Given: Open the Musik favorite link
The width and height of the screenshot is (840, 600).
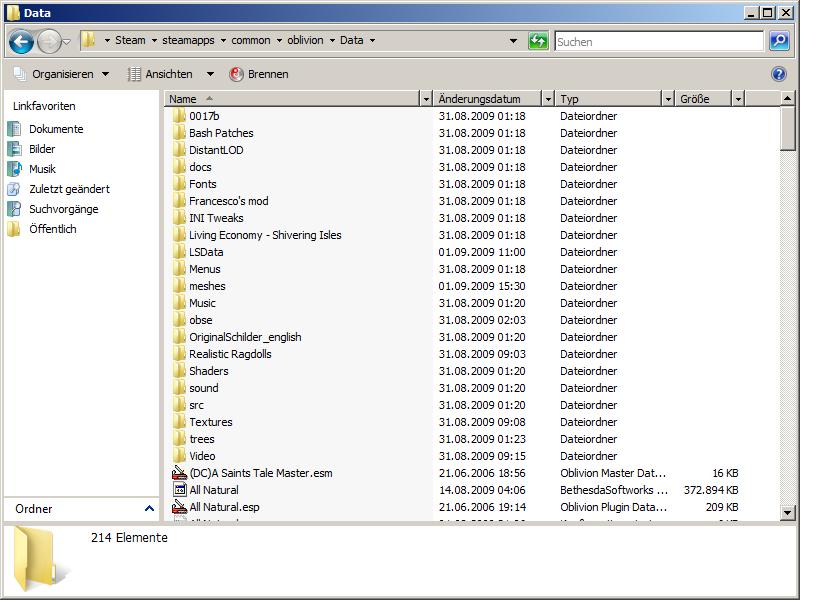Looking at the screenshot, I should 42,169.
